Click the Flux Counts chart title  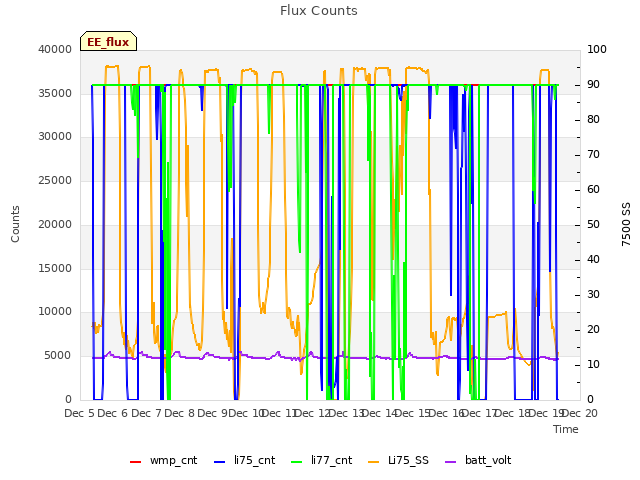coord(319,11)
